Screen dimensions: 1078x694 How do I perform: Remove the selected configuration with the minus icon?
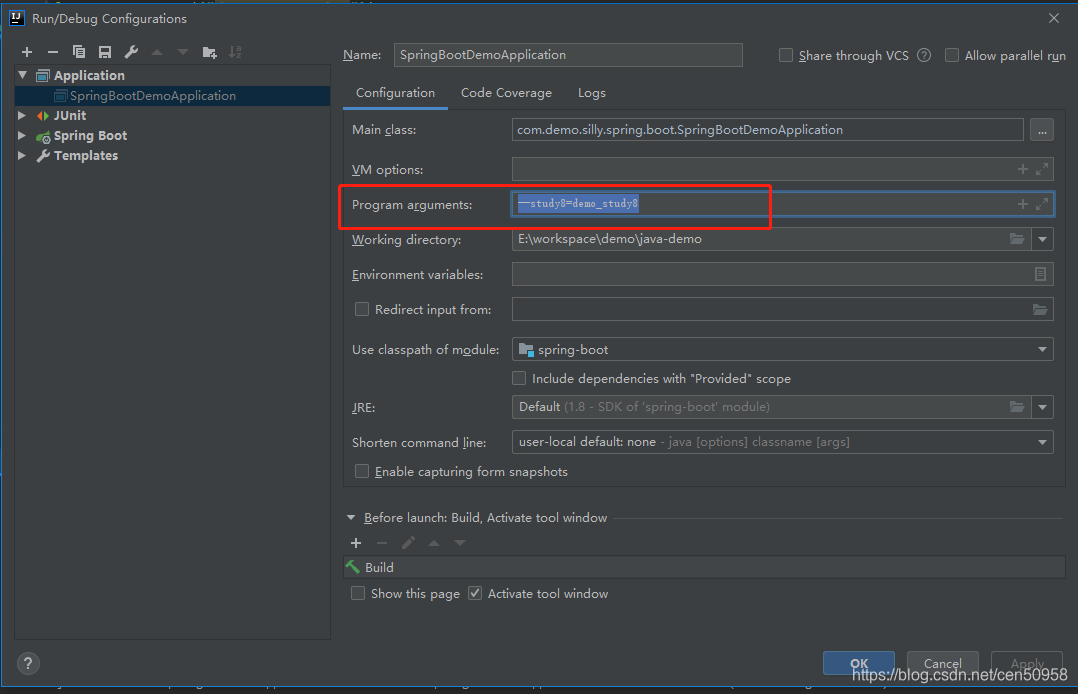tap(53, 52)
